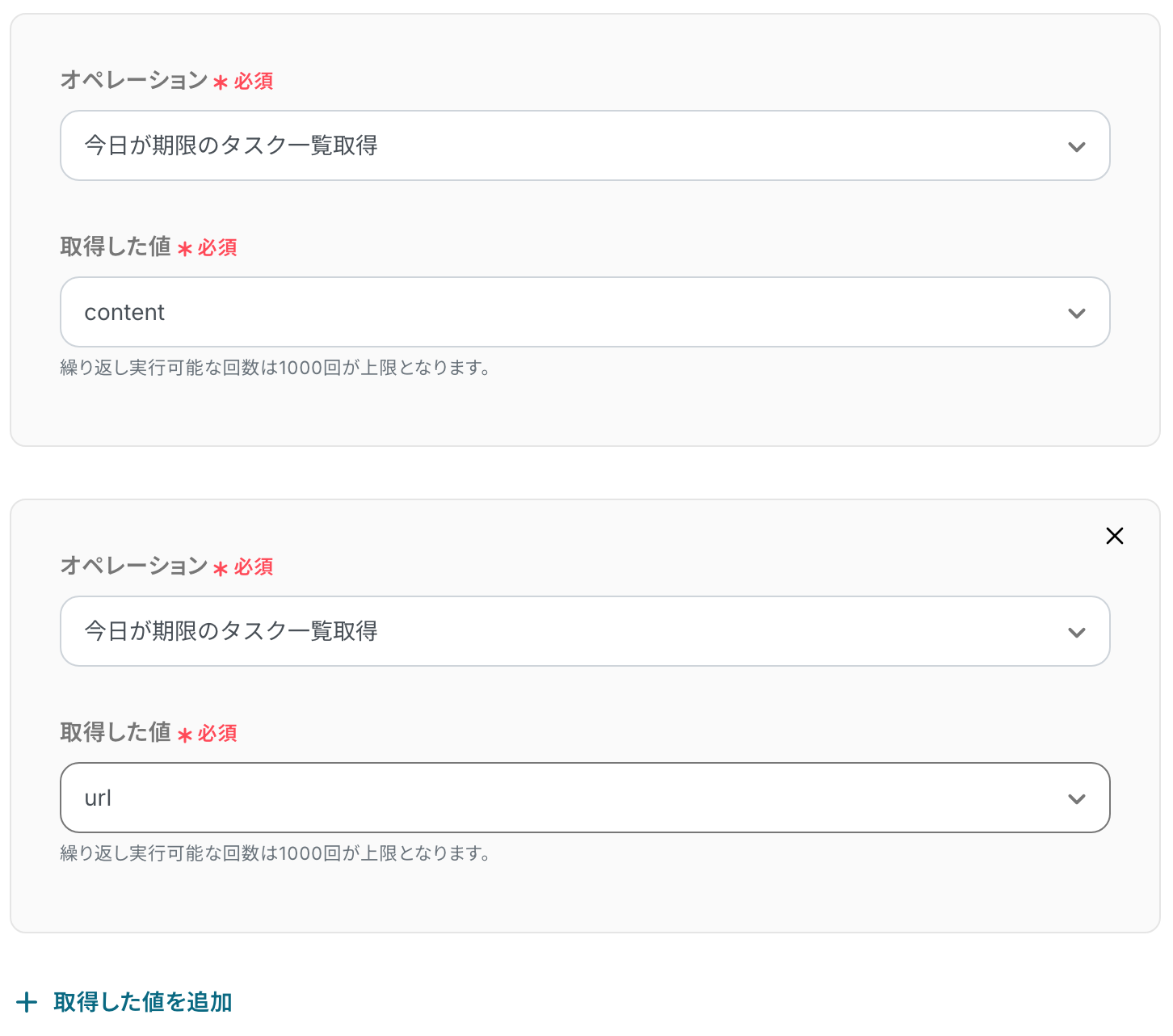The height and width of the screenshot is (1036, 1173).
Task: Click the plus icon beside 取得した値を追加
Action: point(27,1003)
